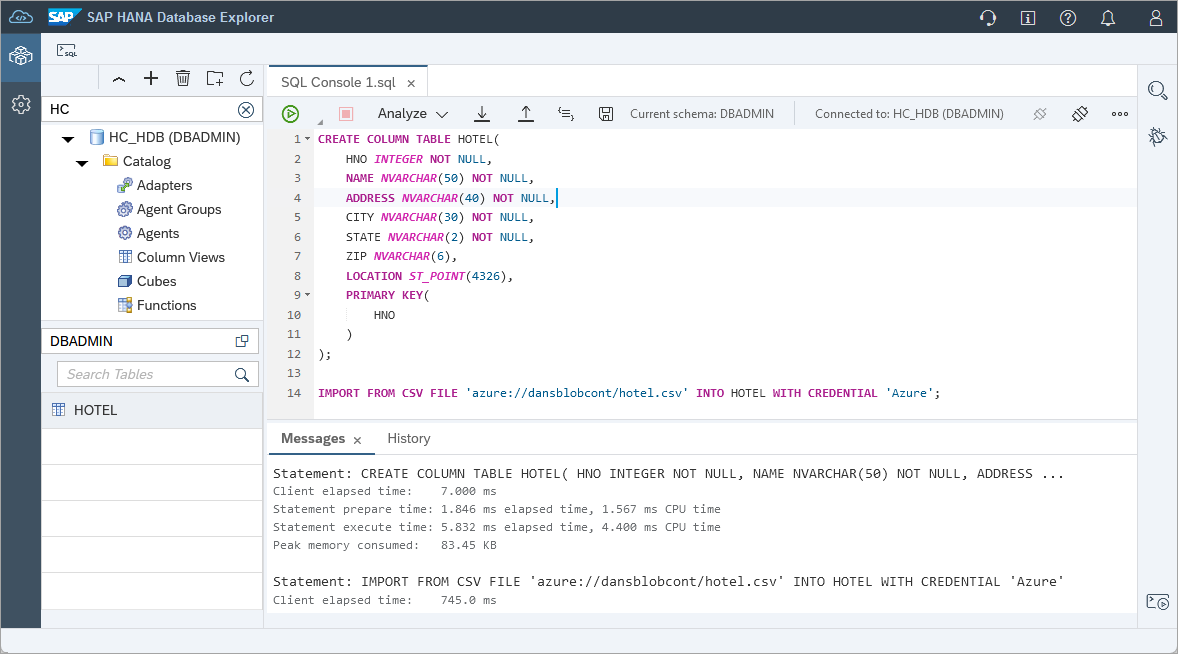Click the stop execution red square
1178x654 pixels.
pos(346,114)
